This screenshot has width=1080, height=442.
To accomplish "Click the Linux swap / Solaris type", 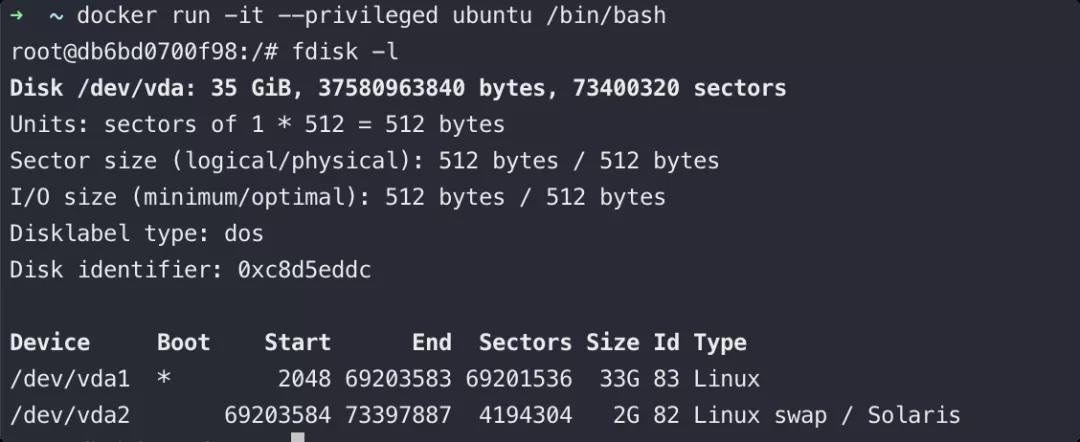I will (827, 415).
